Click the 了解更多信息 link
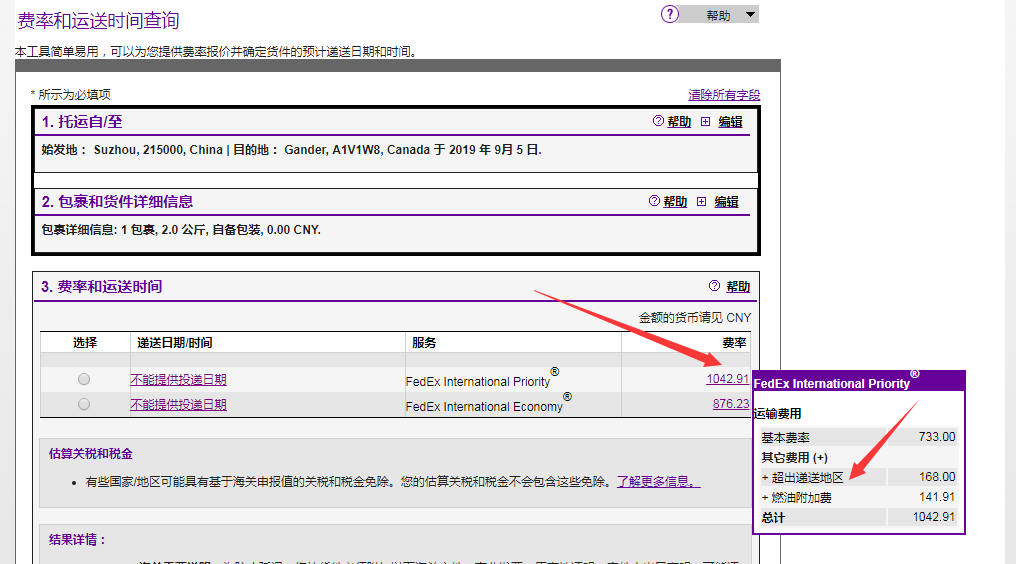Screen dimensions: 1016x564 click(x=658, y=481)
